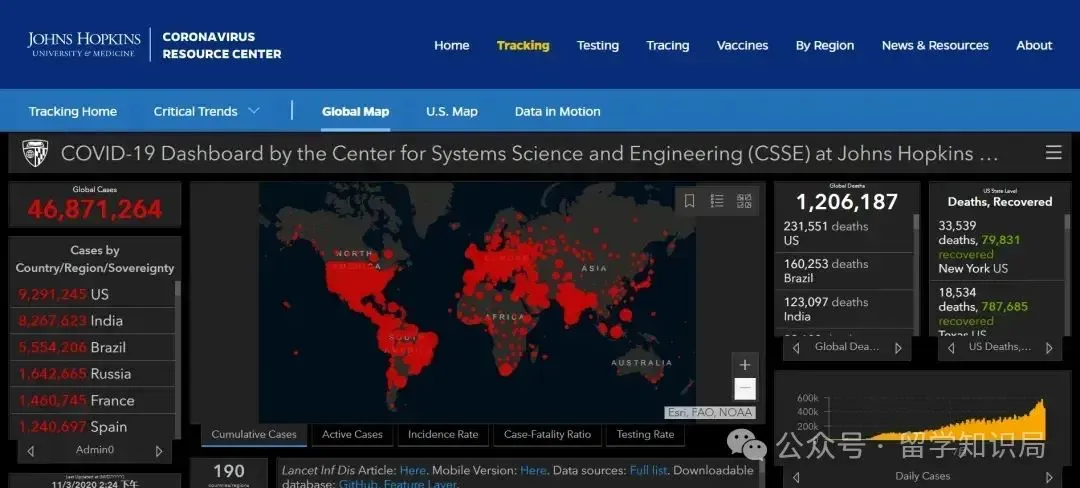The height and width of the screenshot is (488, 1080).
Task: Switch to the U.S. Map tab
Action: (x=452, y=112)
